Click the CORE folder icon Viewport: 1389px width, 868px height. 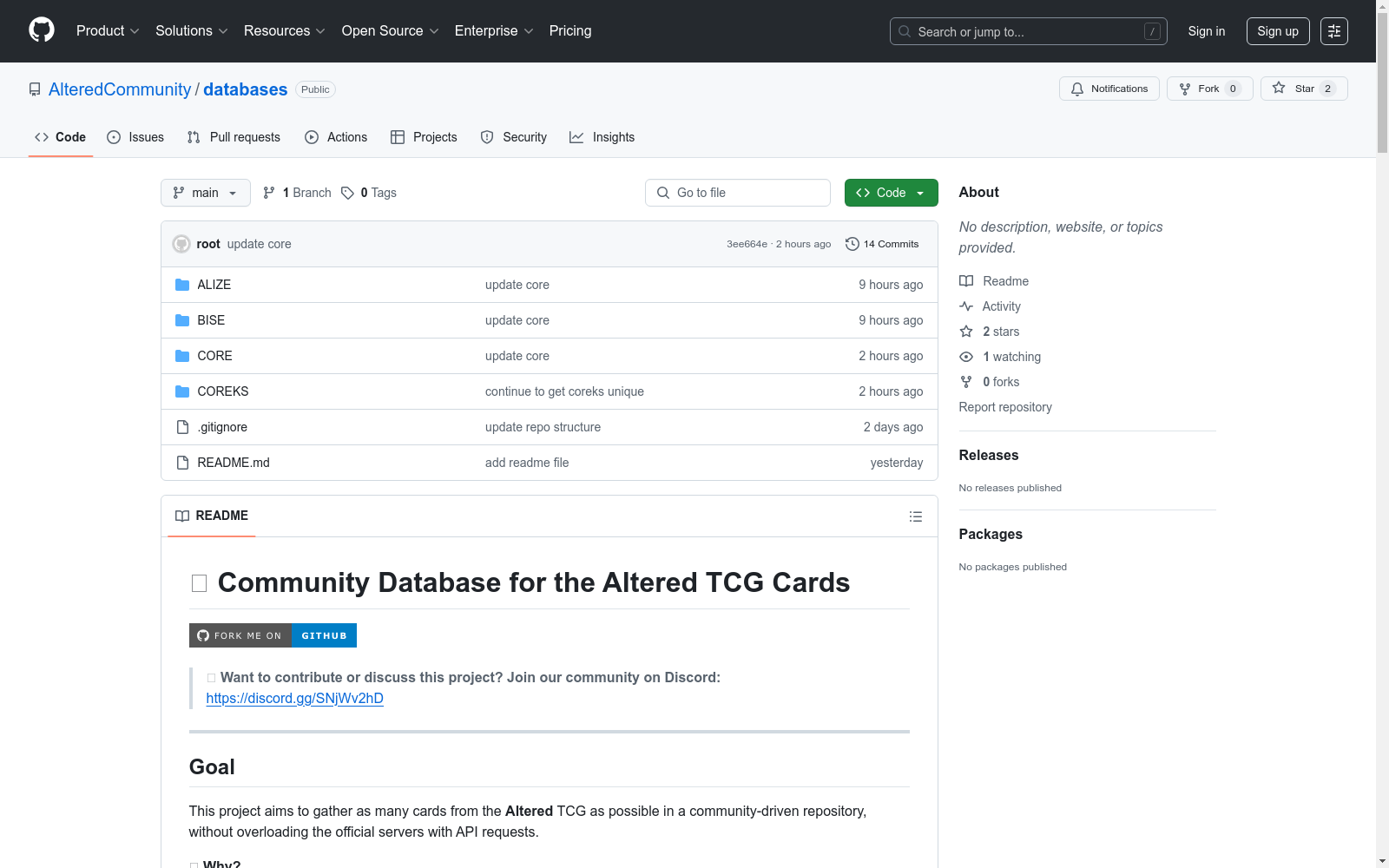coord(182,356)
